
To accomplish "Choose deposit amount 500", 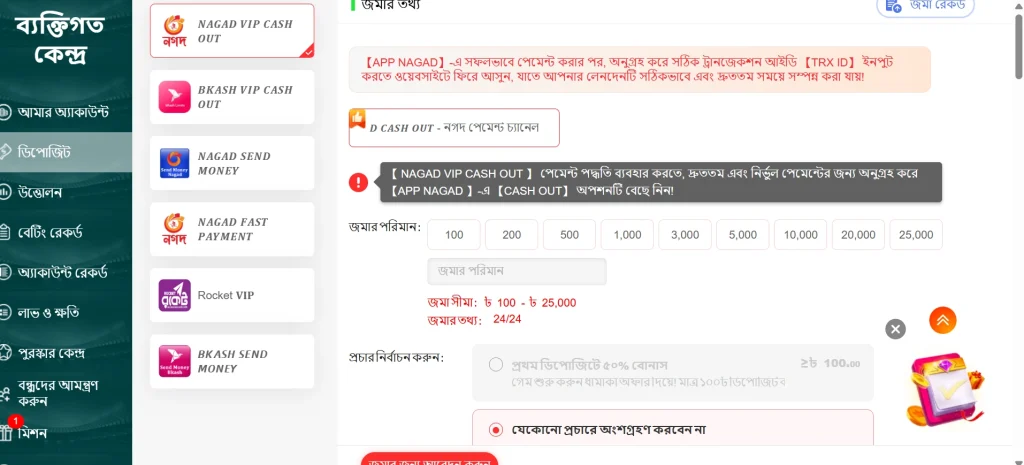I will (x=569, y=234).
